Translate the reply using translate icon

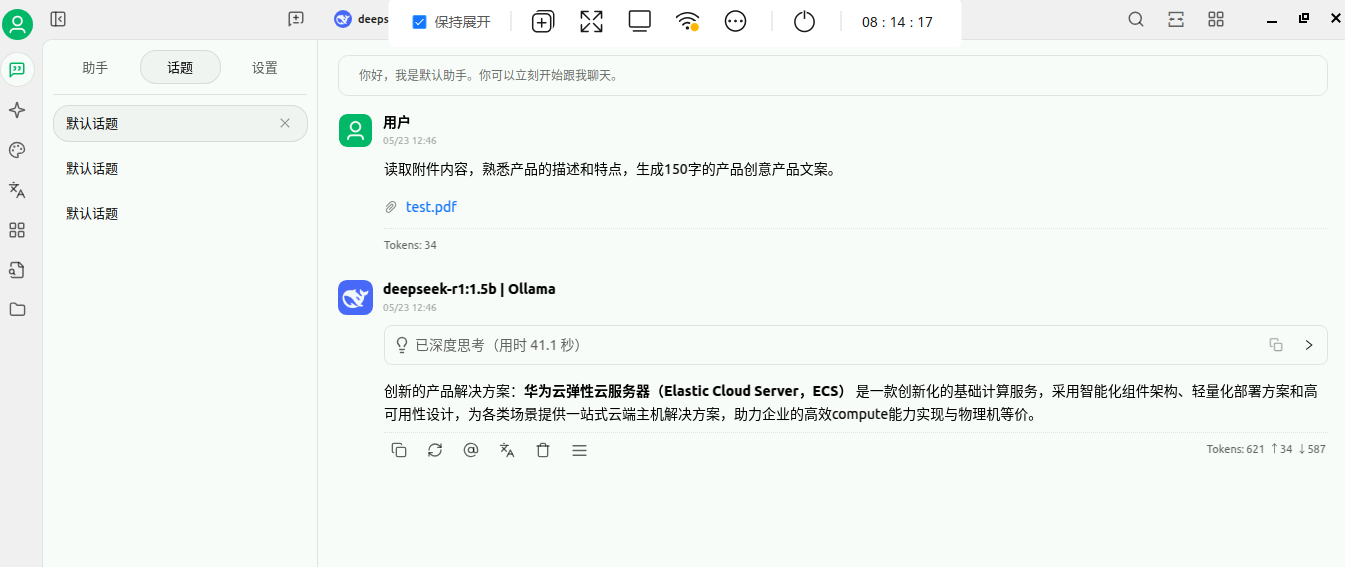[x=507, y=450]
